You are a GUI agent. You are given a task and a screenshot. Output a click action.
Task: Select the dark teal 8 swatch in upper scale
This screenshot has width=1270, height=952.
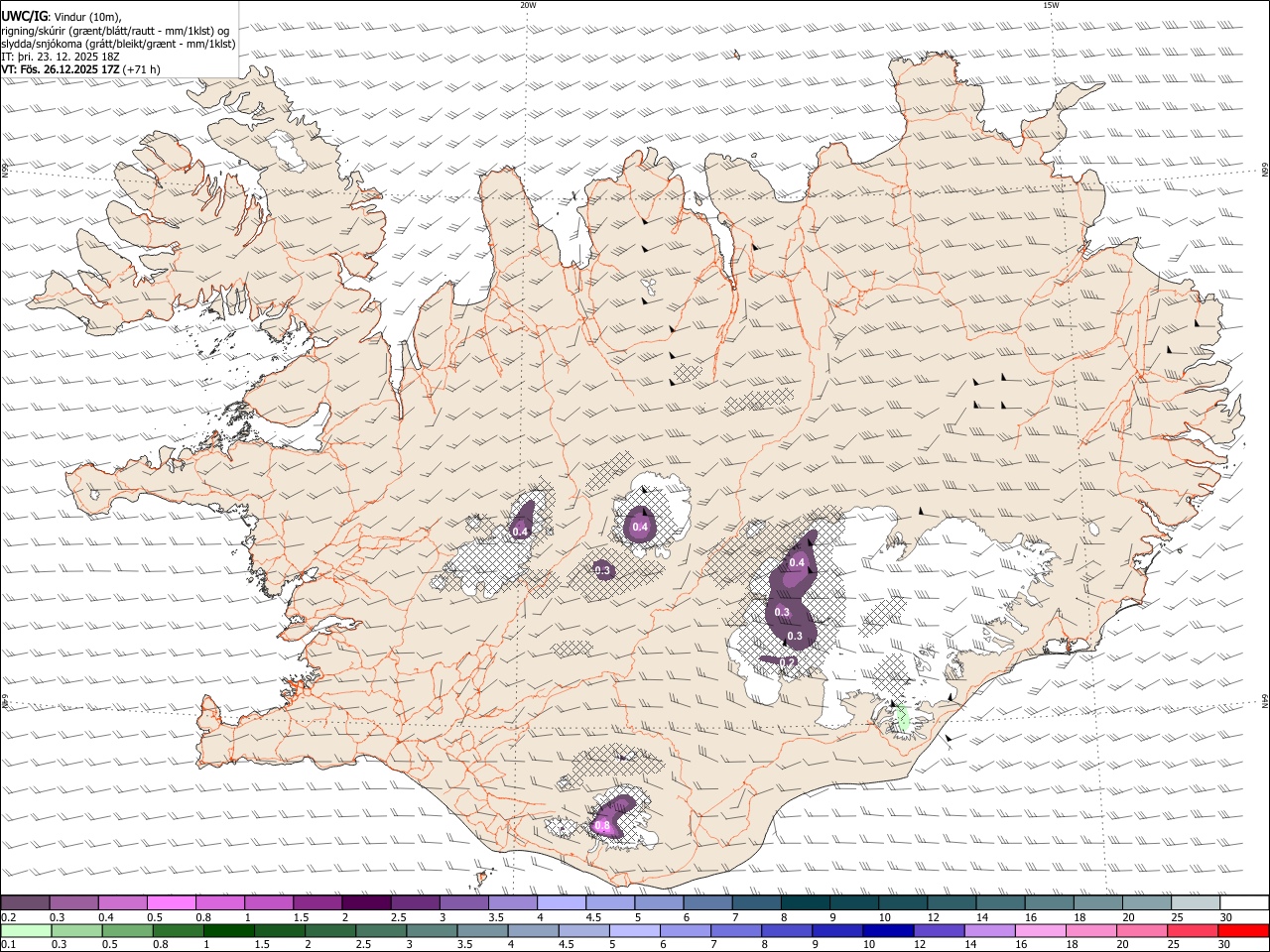click(805, 902)
